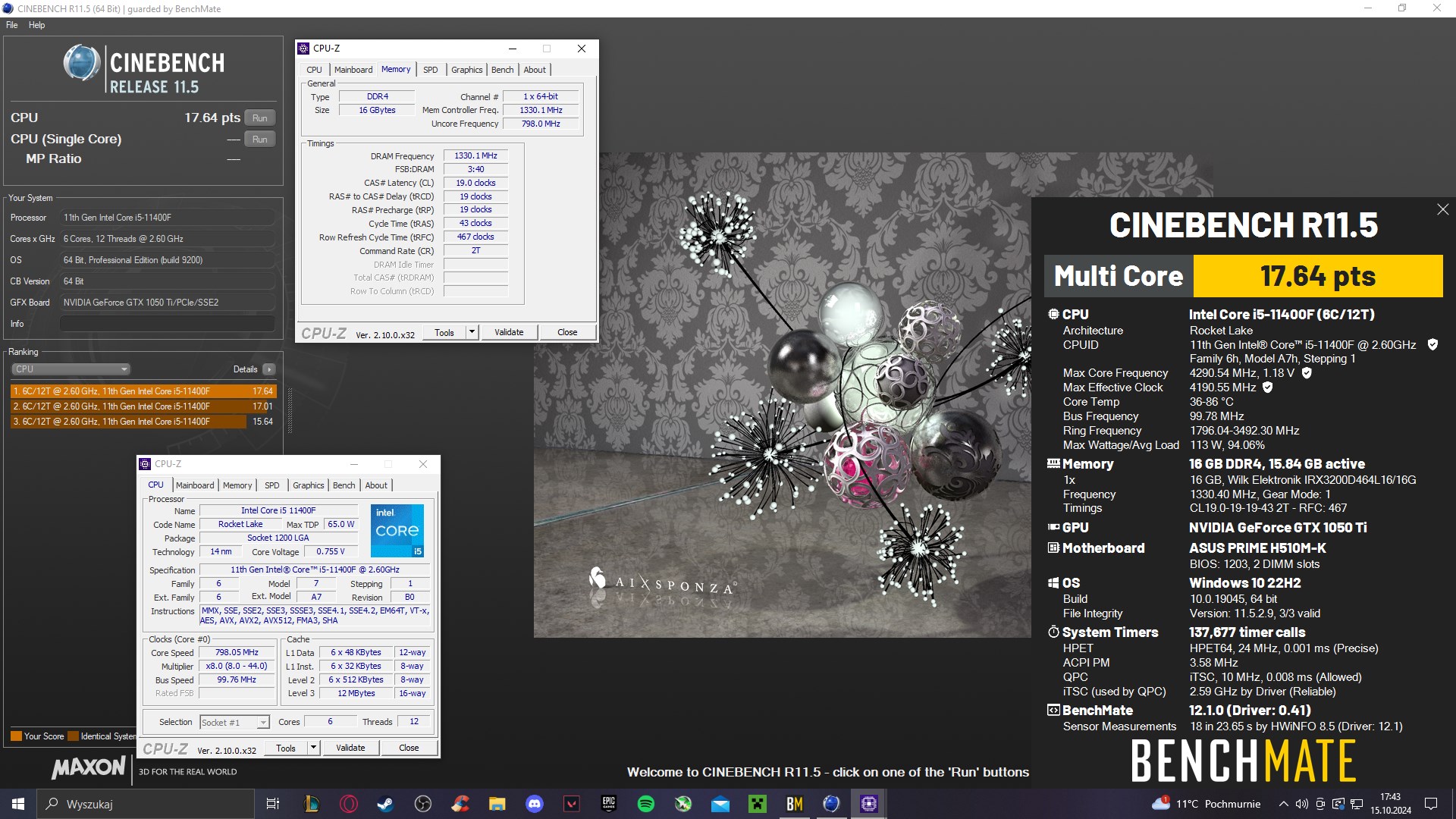Launch League of Legends from taskbar
1456x819 pixels.
click(x=312, y=804)
